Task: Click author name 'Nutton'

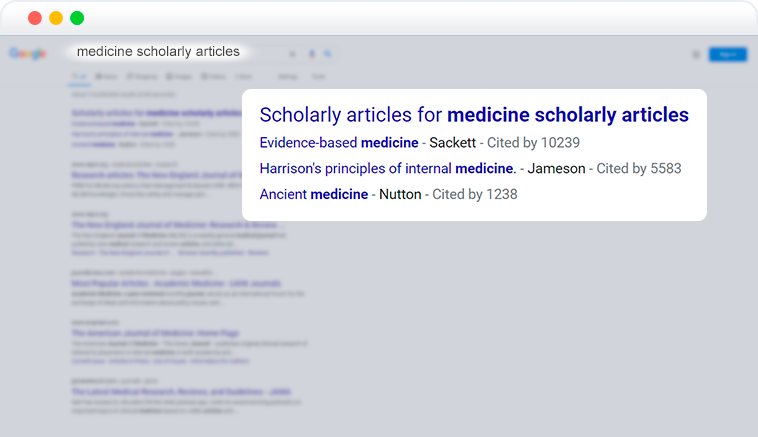Action: pos(400,194)
